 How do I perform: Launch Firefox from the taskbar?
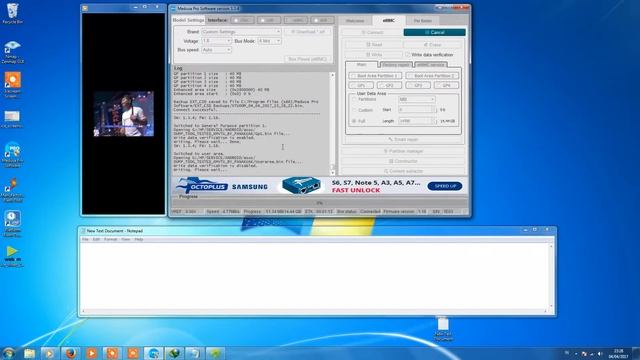pyautogui.click(x=71, y=353)
